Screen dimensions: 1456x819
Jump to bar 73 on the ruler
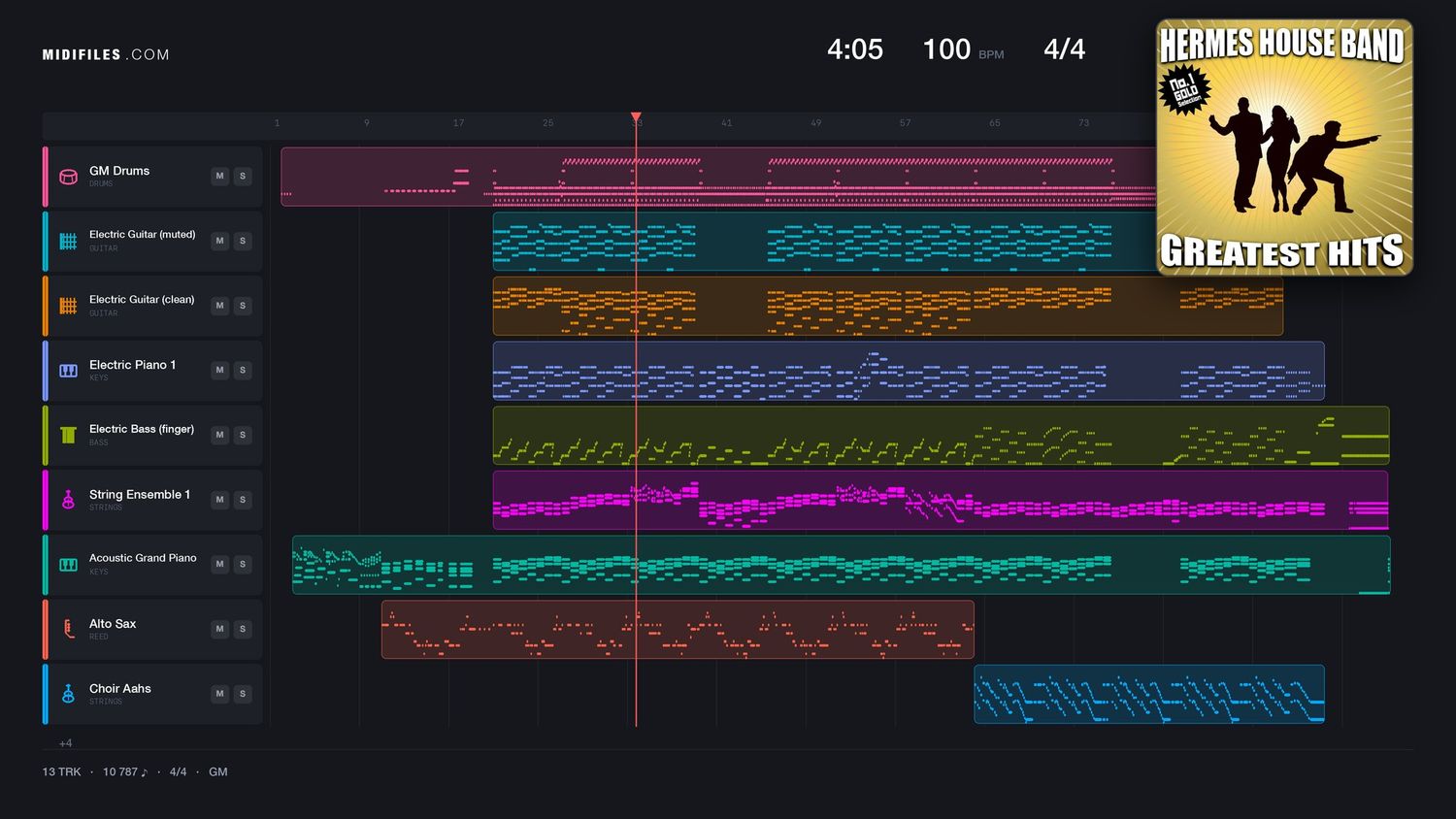click(1083, 123)
